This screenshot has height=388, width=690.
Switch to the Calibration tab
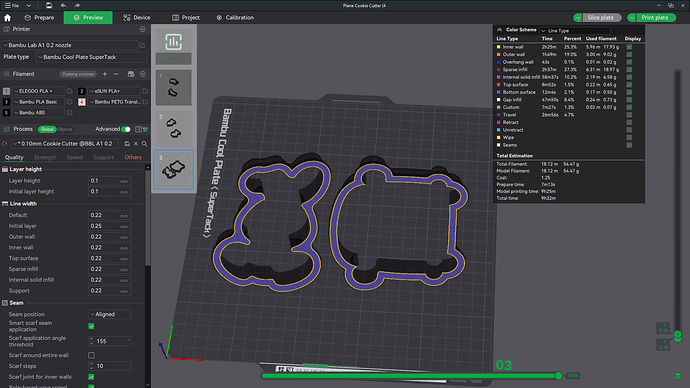coord(235,18)
